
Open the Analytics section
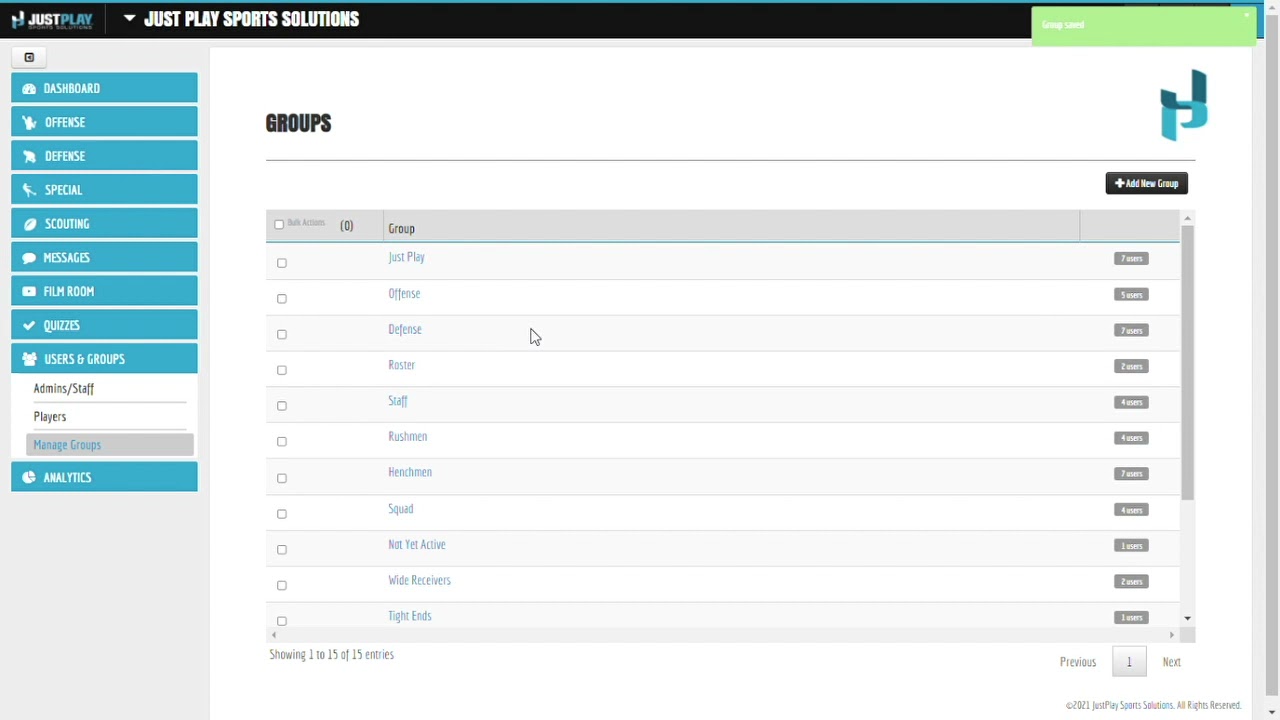(x=104, y=477)
